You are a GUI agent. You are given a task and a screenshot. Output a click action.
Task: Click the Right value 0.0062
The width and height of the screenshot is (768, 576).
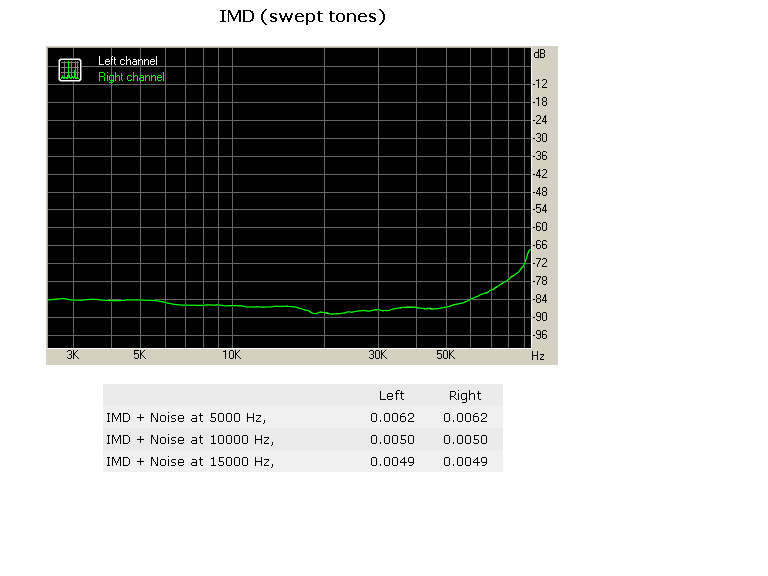point(465,417)
